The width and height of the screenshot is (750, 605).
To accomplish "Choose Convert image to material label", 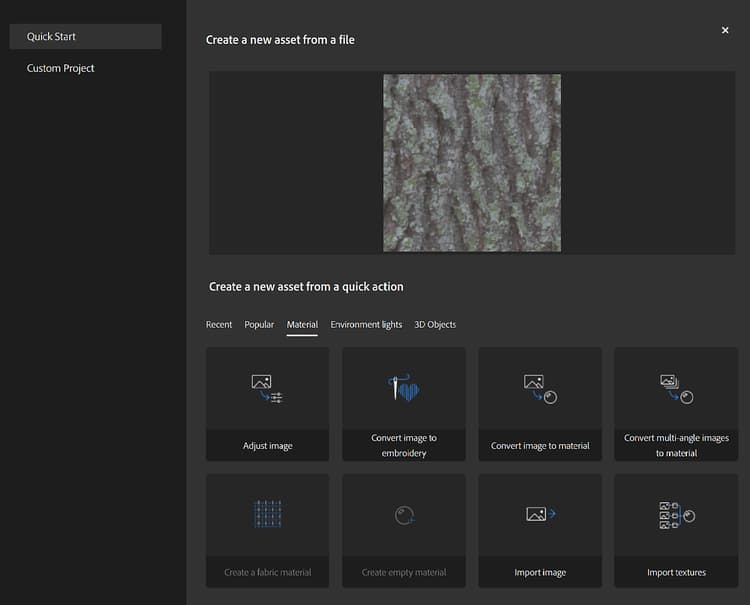I will point(540,446).
